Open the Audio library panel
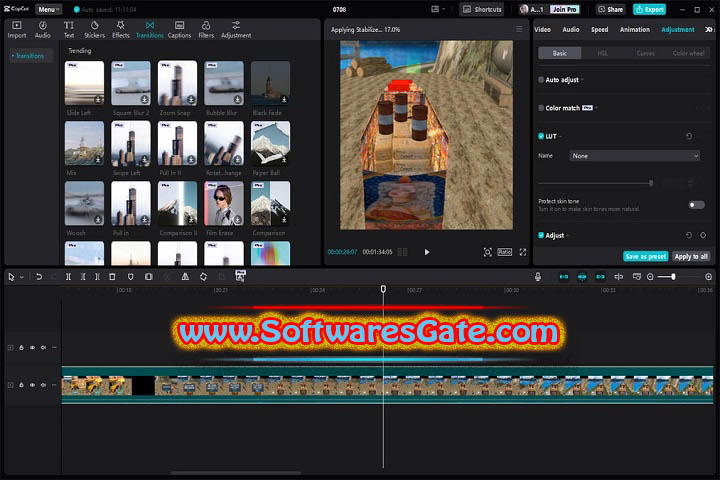 (43, 30)
